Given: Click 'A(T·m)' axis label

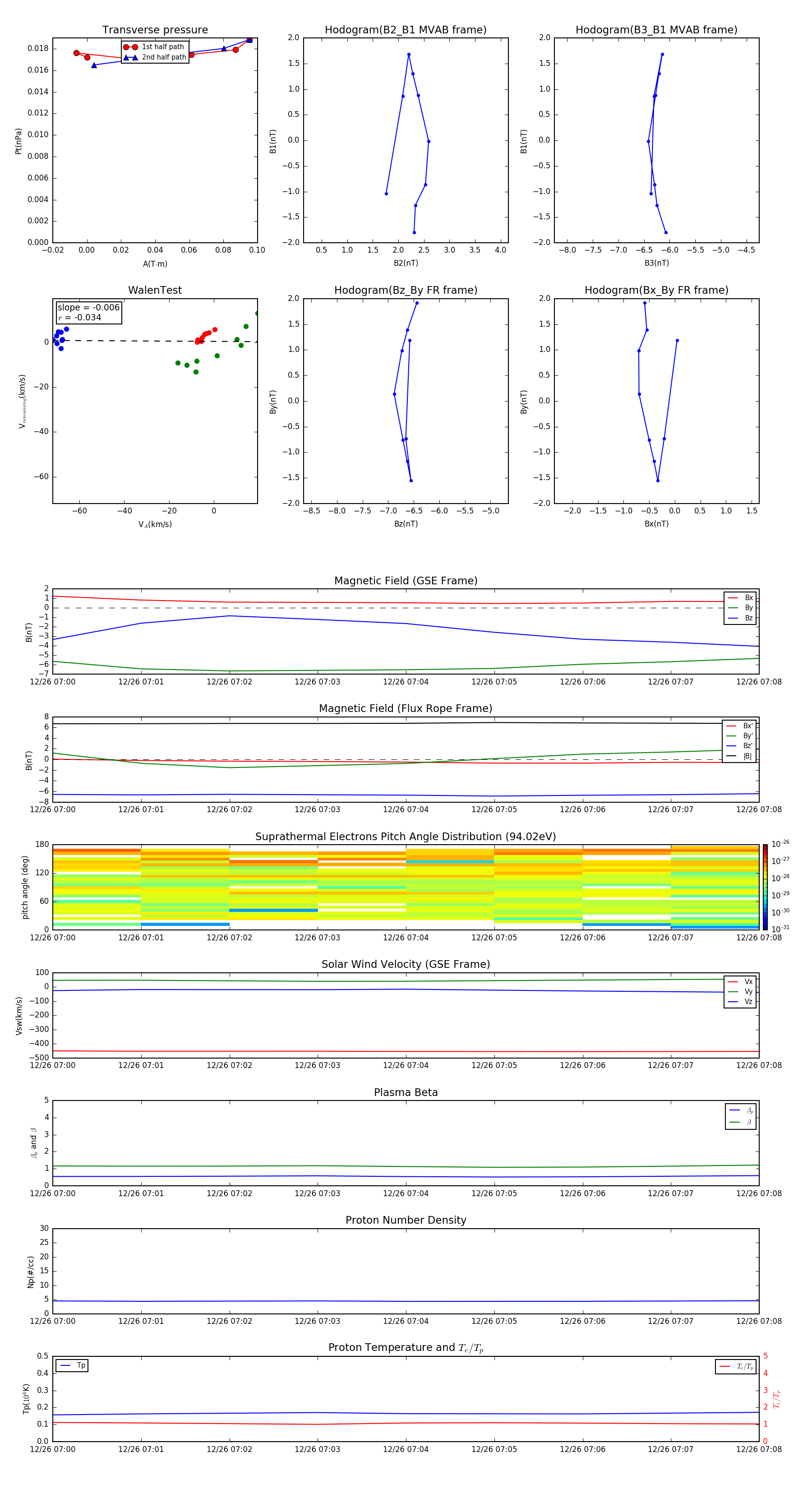Looking at the screenshot, I should coord(155,264).
